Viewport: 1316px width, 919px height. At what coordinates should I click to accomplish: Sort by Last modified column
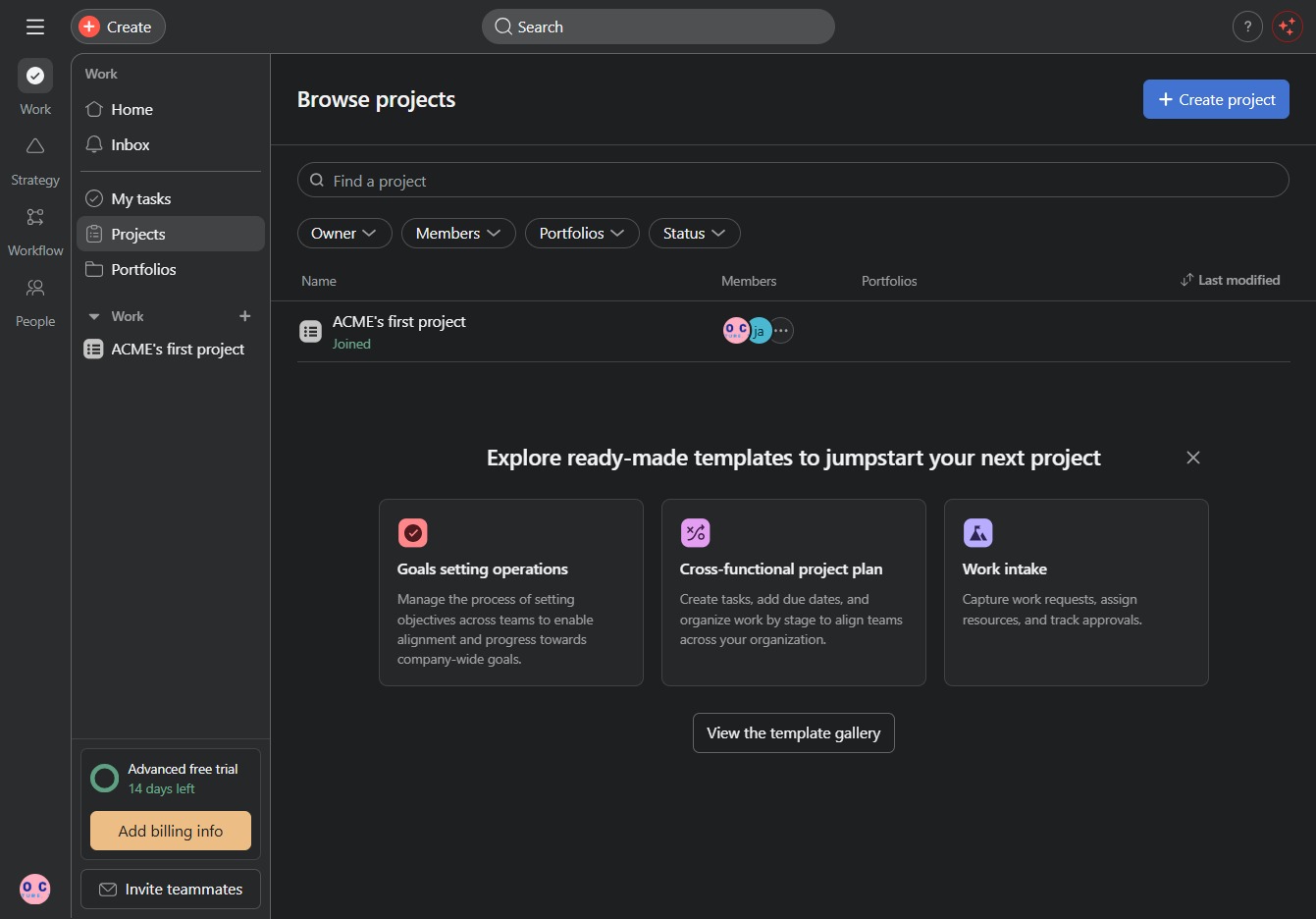(1230, 280)
